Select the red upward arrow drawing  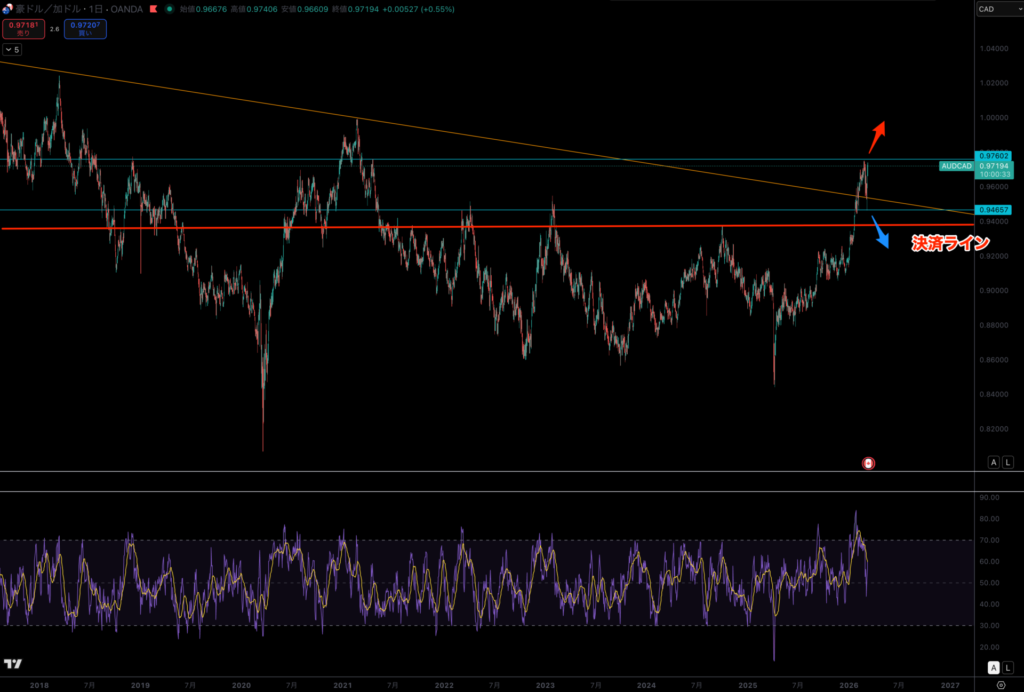877,133
